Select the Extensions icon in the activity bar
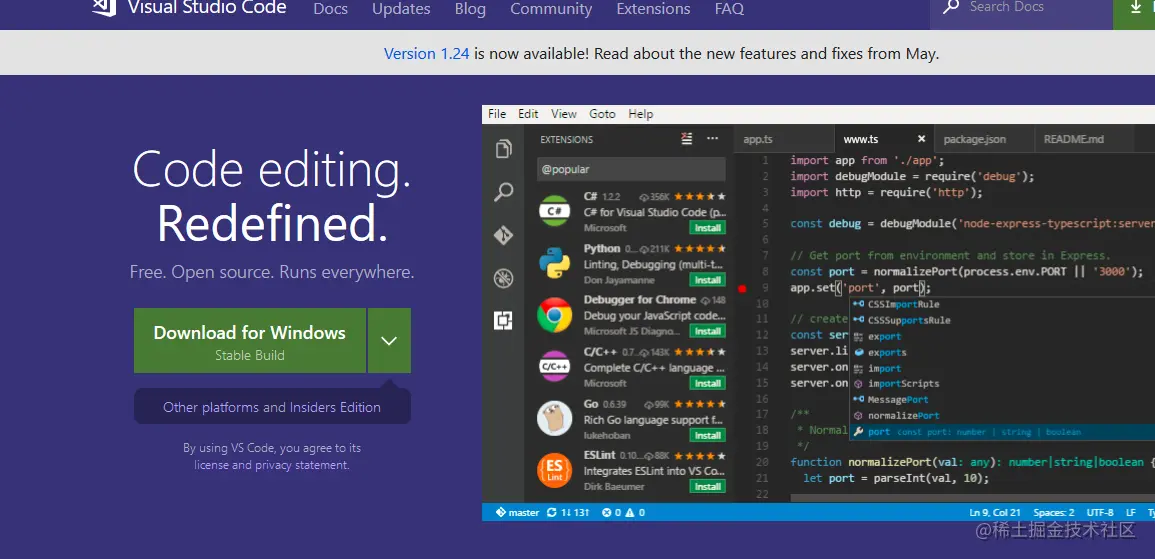 [504, 320]
